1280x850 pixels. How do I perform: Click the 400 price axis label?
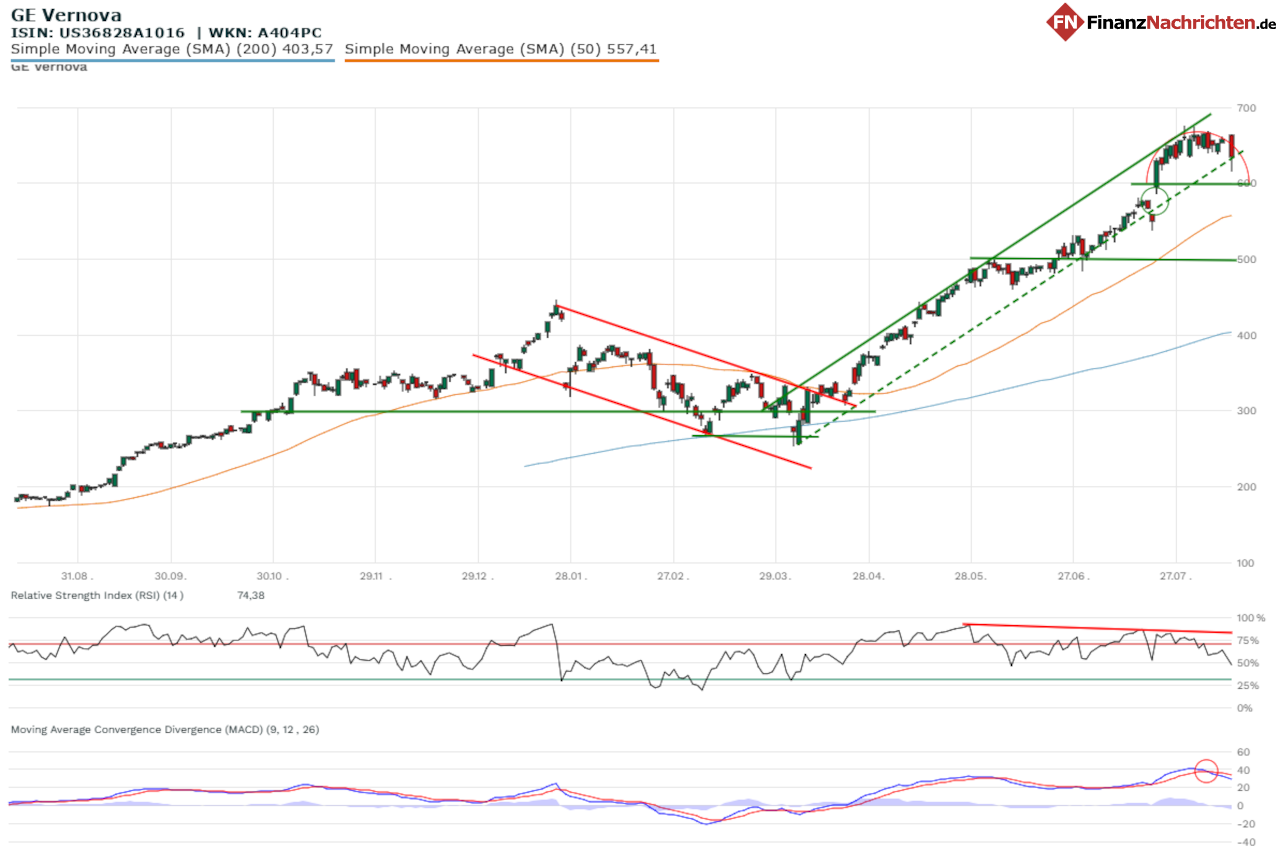[x=1245, y=335]
